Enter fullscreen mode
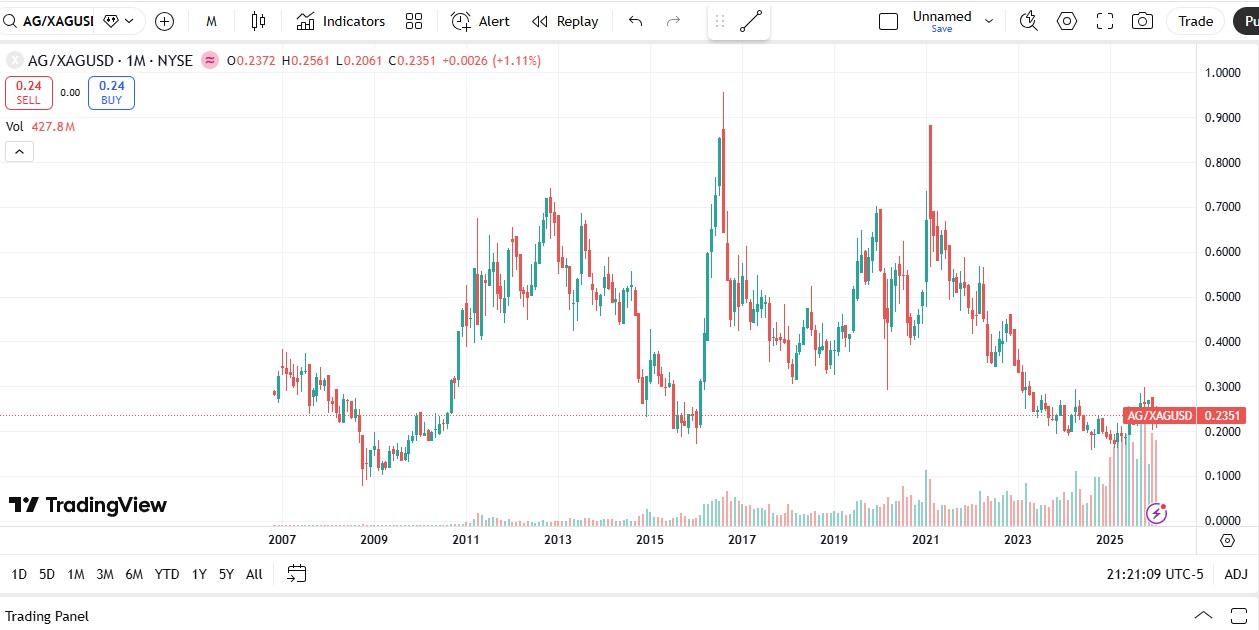The image size is (1259, 630). click(x=1105, y=21)
